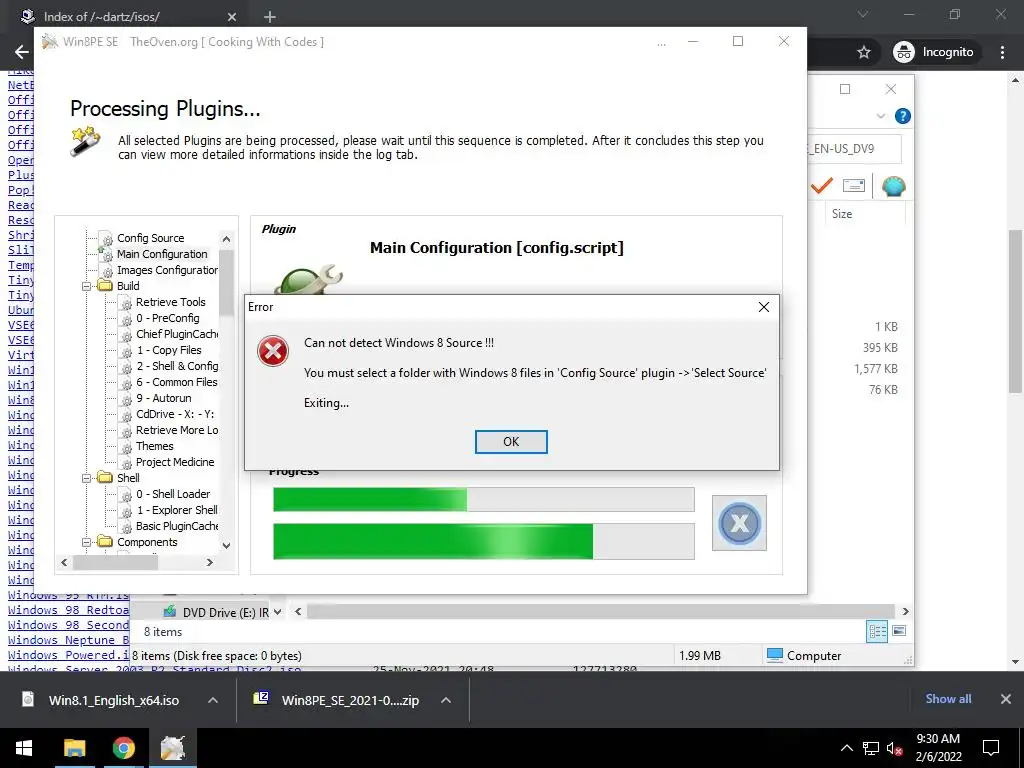The height and width of the screenshot is (768, 1024).
Task: Select Main Configuration tree item
Action: pyautogui.click(x=162, y=254)
